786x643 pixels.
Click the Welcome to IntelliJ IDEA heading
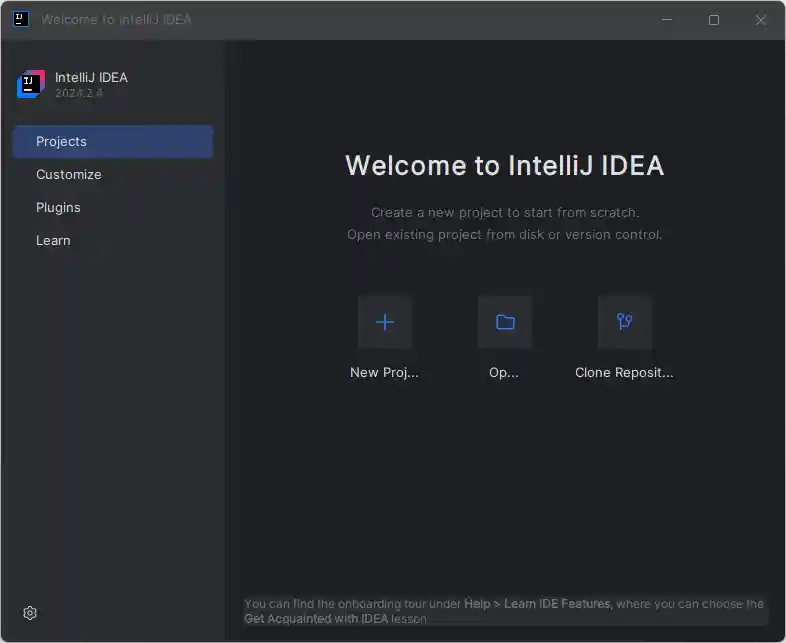click(x=504, y=166)
